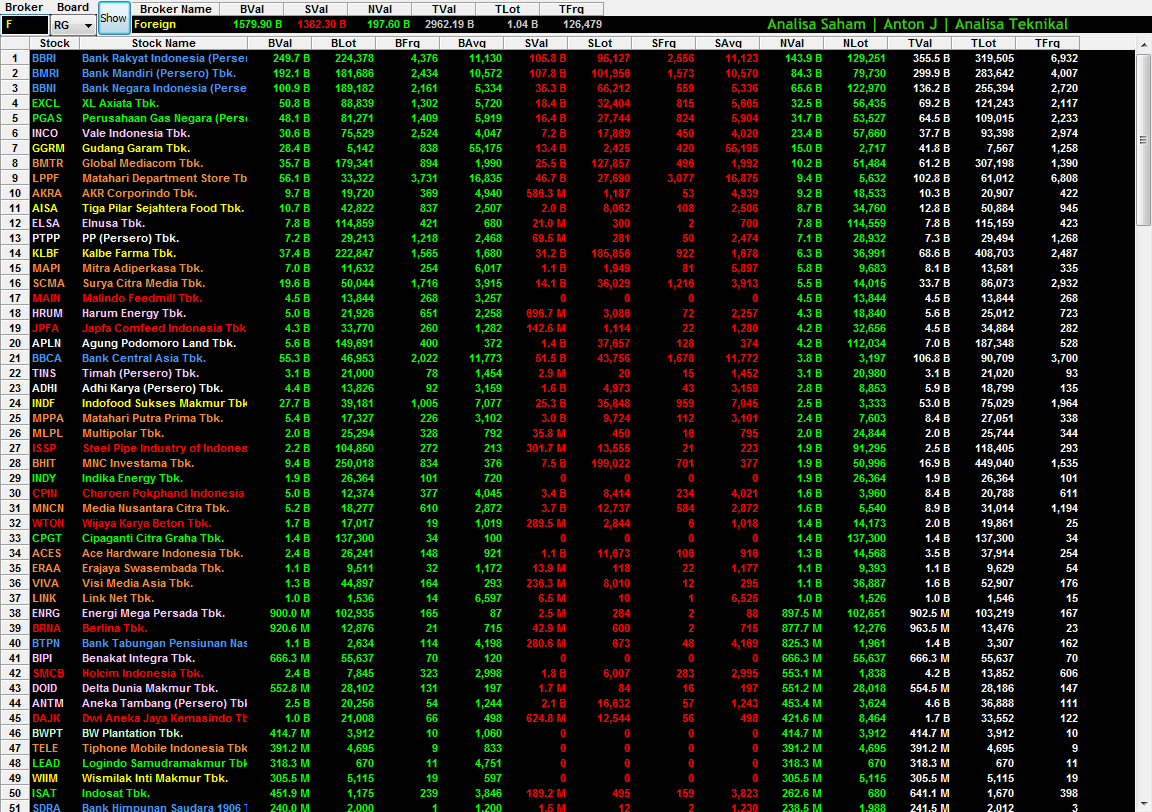Click BW Plantation Tbk. stock name
Viewport: 1152px width, 812px height.
(132, 733)
